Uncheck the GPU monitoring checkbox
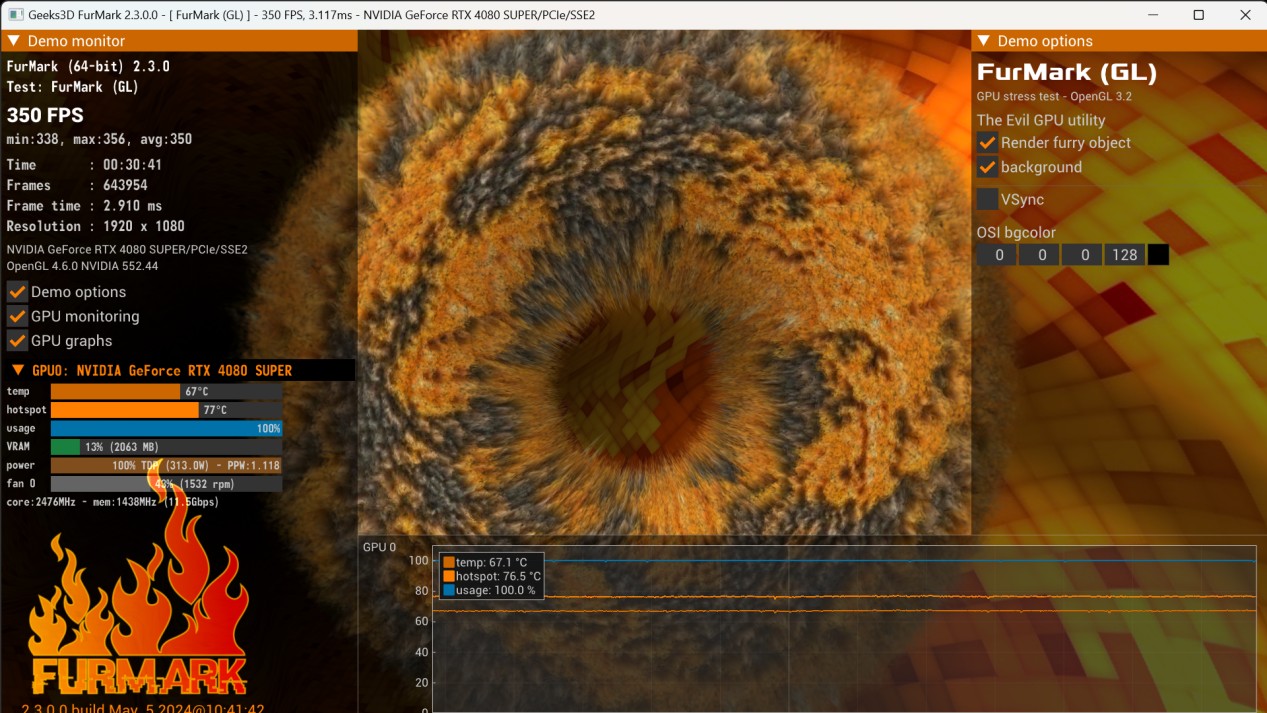The height and width of the screenshot is (713, 1267). [x=17, y=316]
